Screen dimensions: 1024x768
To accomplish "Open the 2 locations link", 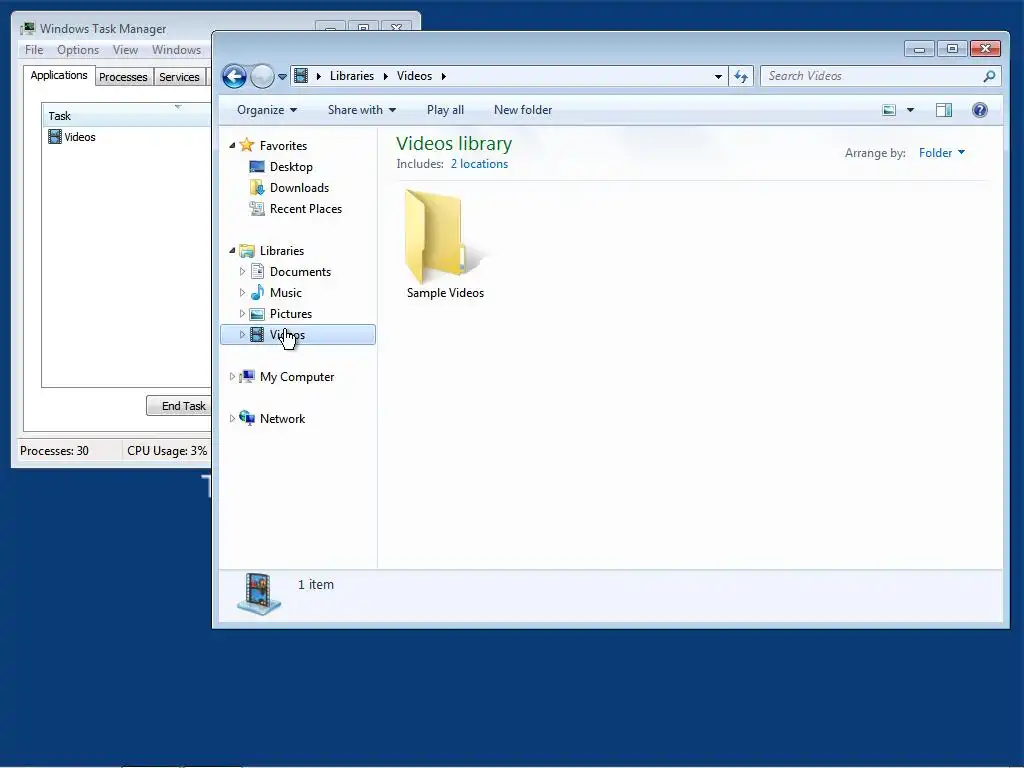I will (479, 164).
